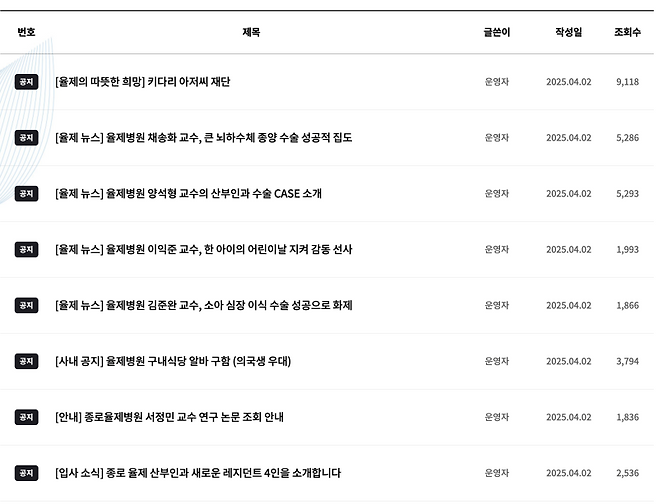Viewport: 658px width, 504px height.
Task: View 서정민 교수 연구 논문 조회 안내
Action: click(170, 417)
